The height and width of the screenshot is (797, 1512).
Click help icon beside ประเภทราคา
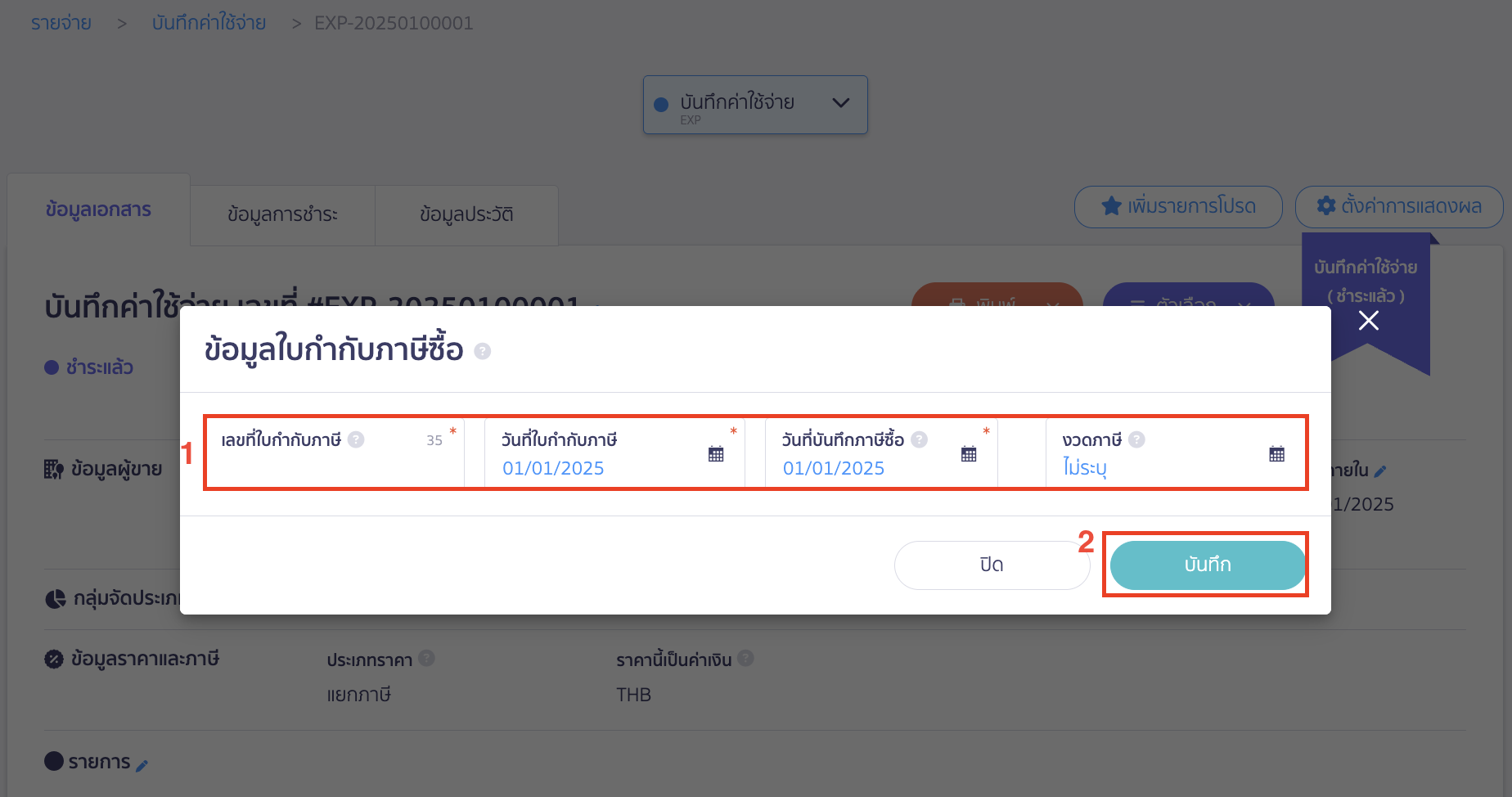pyautogui.click(x=426, y=659)
